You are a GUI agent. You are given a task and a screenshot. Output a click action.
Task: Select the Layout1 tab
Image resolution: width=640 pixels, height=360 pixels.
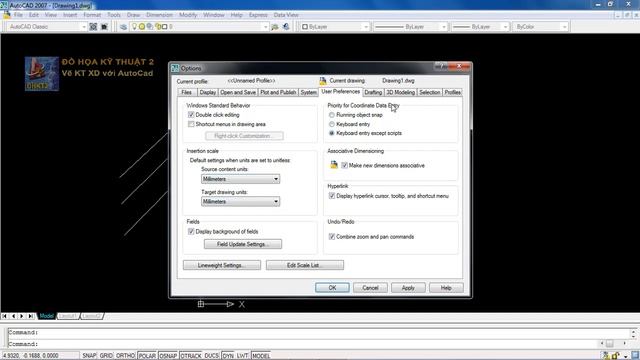coord(68,316)
